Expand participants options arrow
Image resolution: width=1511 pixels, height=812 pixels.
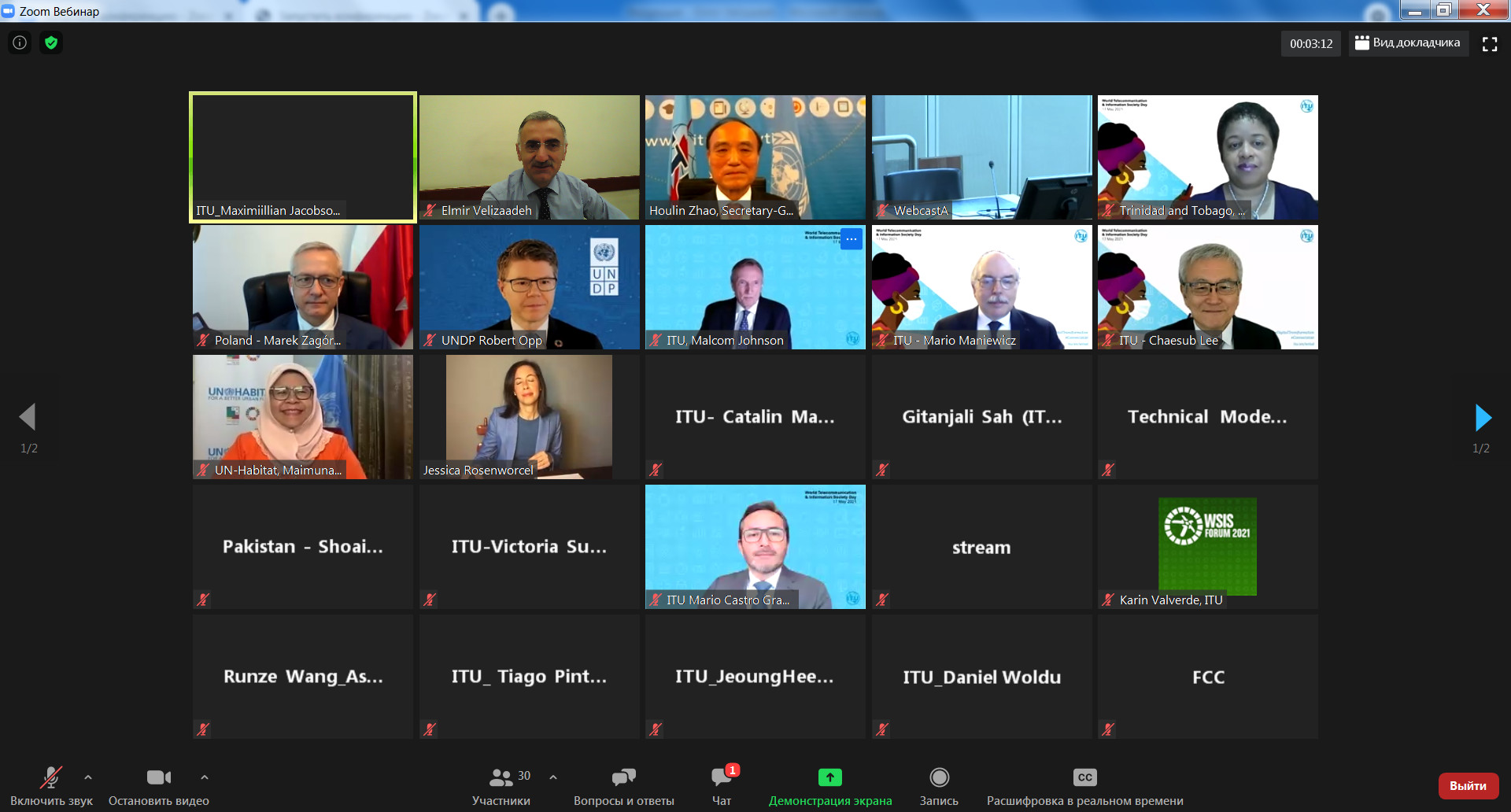pos(553,777)
